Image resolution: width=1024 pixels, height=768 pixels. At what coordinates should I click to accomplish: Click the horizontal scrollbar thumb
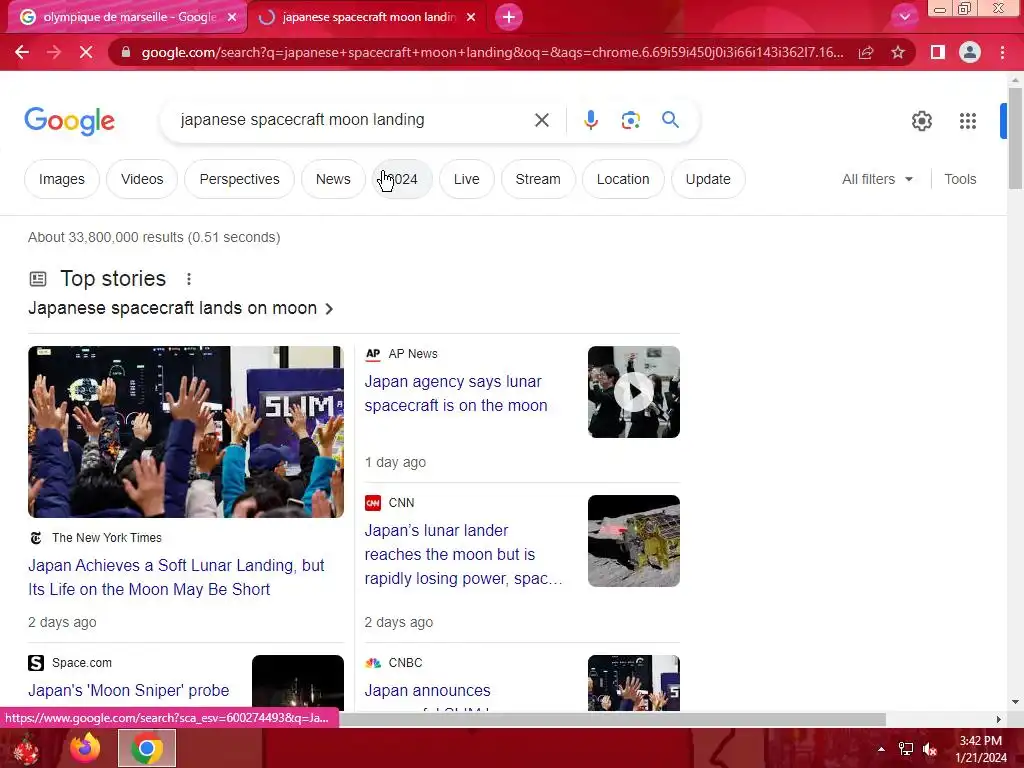pyautogui.click(x=613, y=720)
